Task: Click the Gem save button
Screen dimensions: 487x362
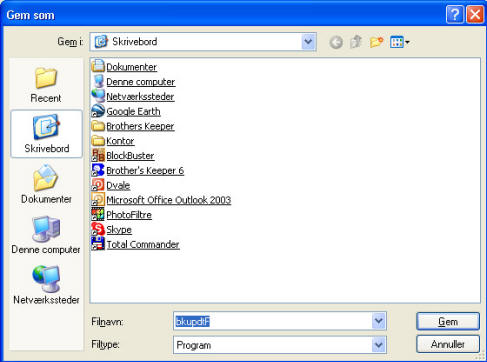Action: [x=448, y=321]
